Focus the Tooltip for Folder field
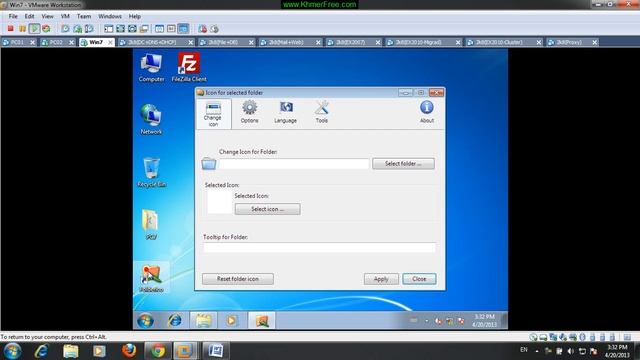 coord(319,247)
